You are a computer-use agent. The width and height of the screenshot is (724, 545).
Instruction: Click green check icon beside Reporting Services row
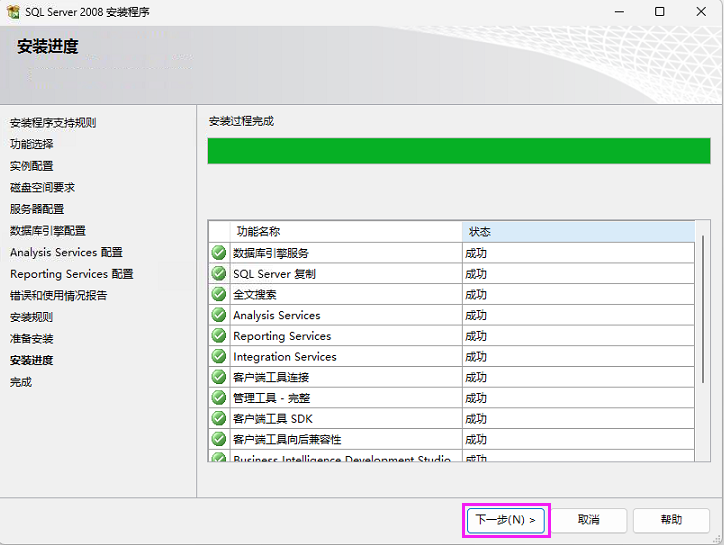click(x=219, y=336)
